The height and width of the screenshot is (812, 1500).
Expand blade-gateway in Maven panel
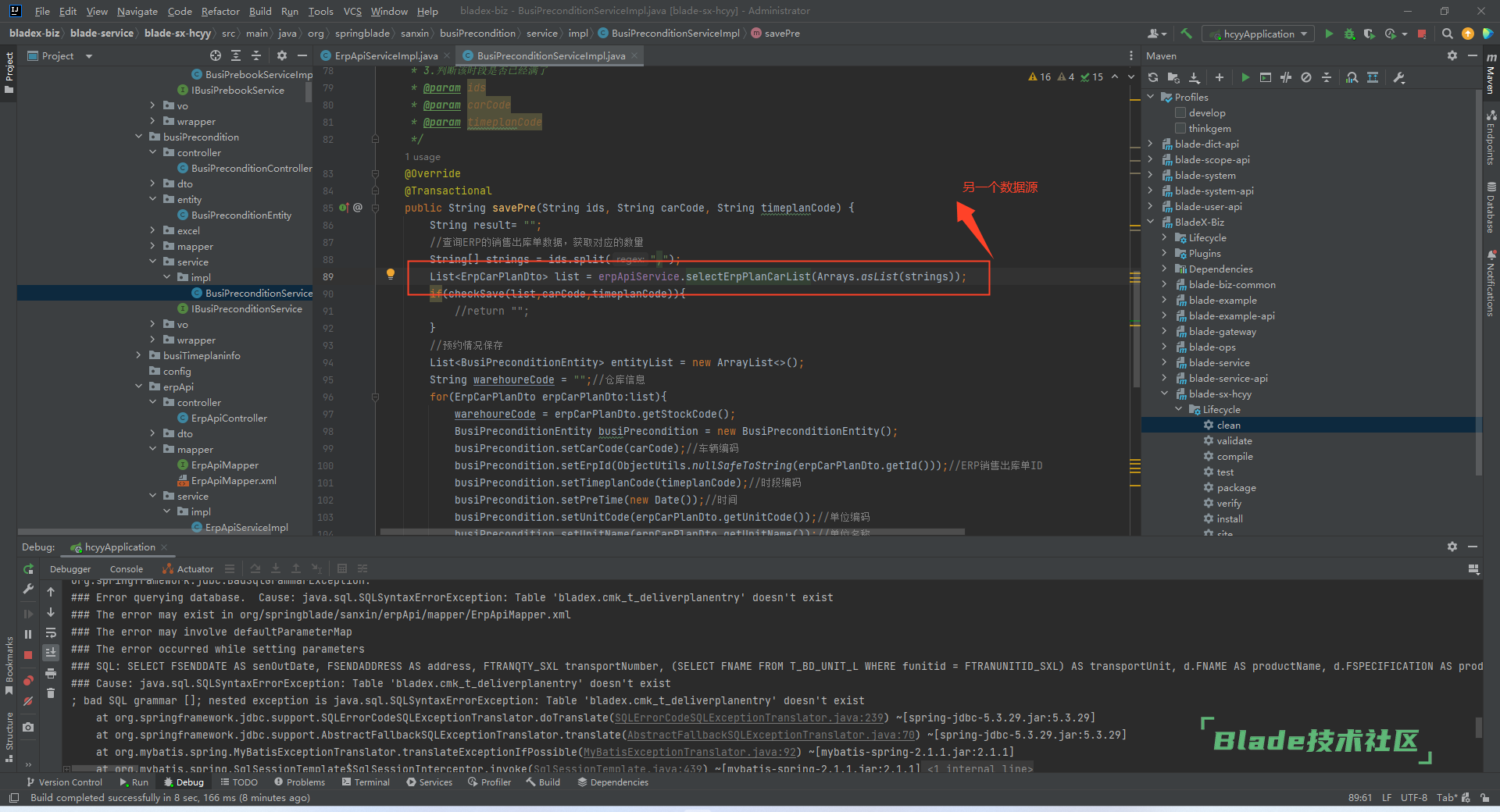click(x=1164, y=331)
